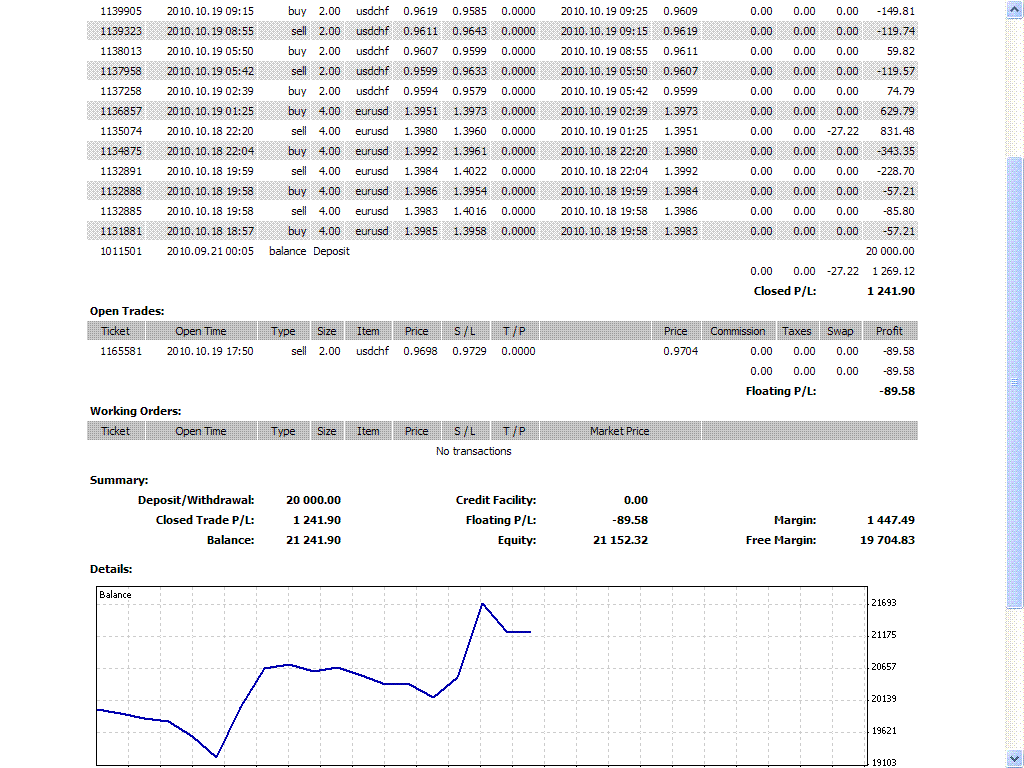The image size is (1024, 768).
Task: Select the No transactions text
Action: [x=473, y=451]
